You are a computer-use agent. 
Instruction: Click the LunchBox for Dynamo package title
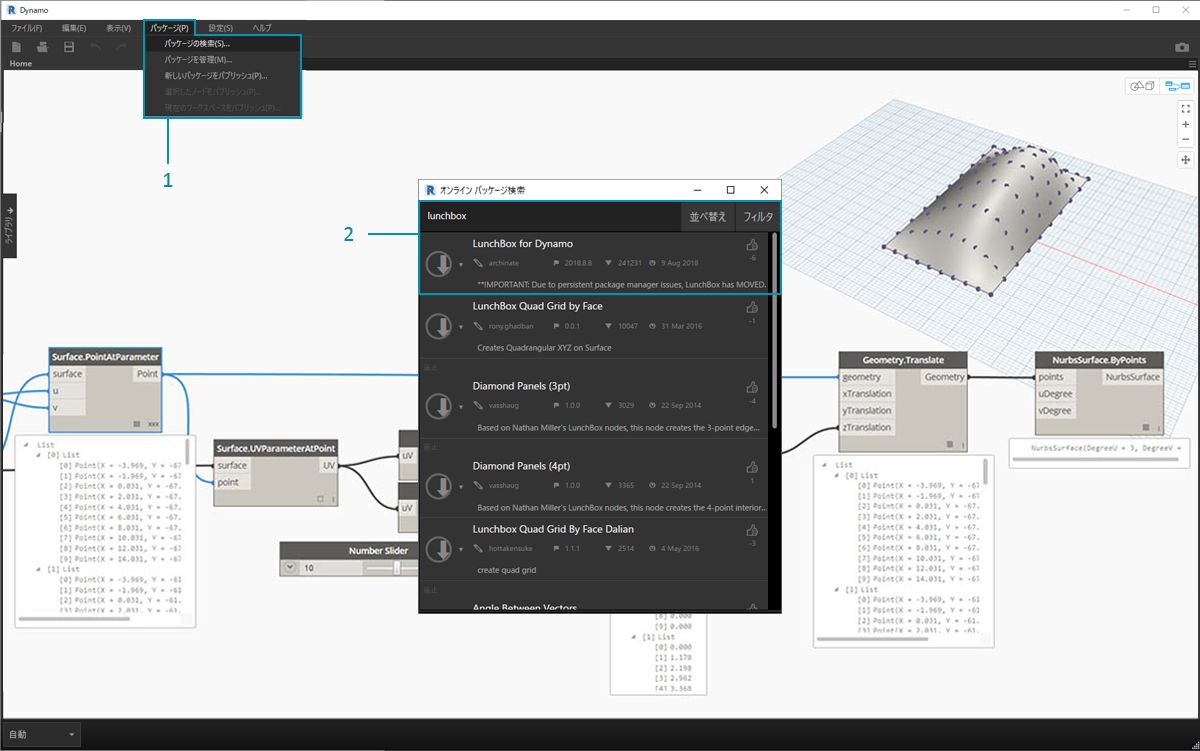[522, 244]
